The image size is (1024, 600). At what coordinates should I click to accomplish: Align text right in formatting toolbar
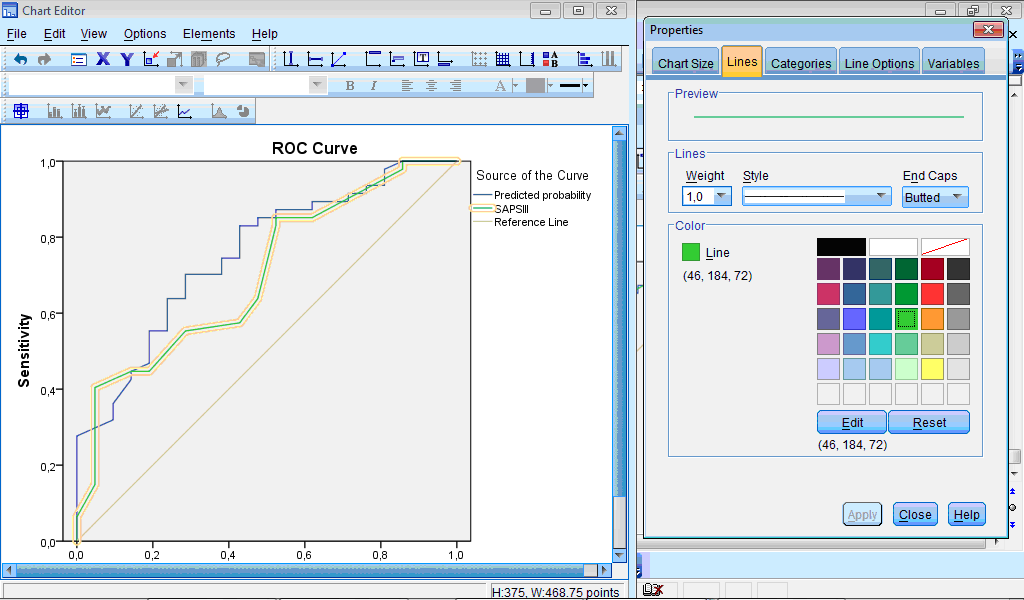click(x=456, y=86)
